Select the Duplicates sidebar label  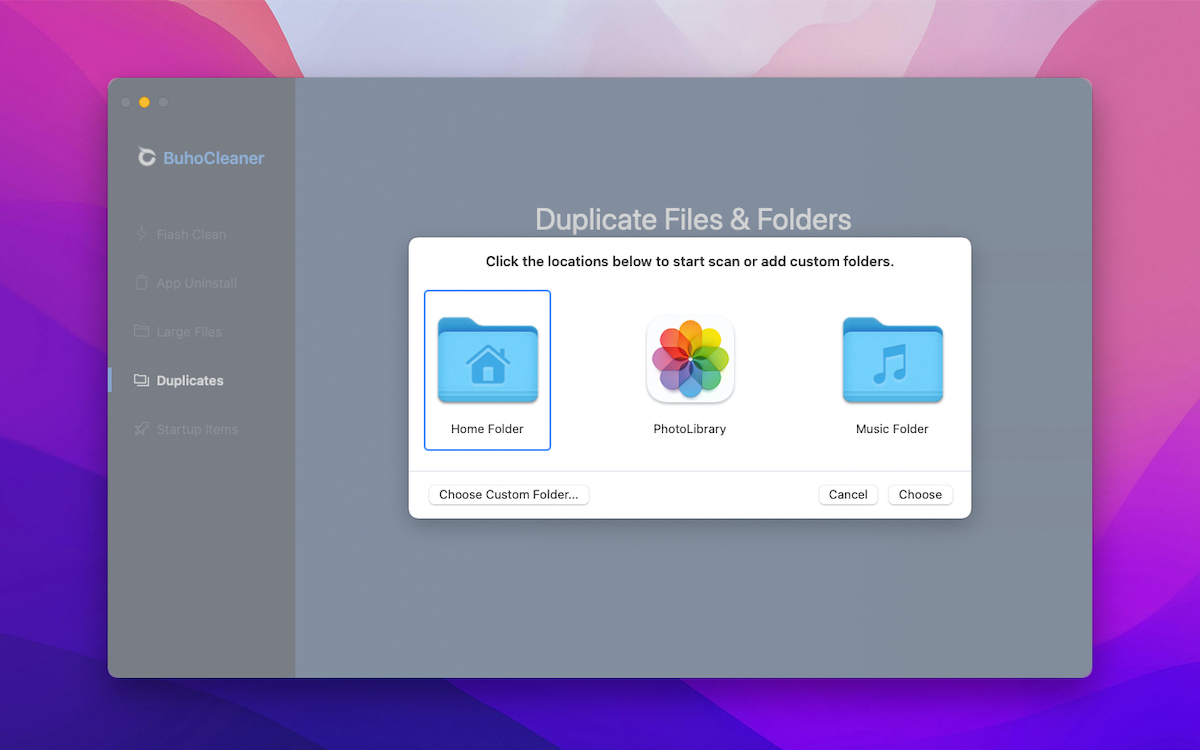pos(190,381)
